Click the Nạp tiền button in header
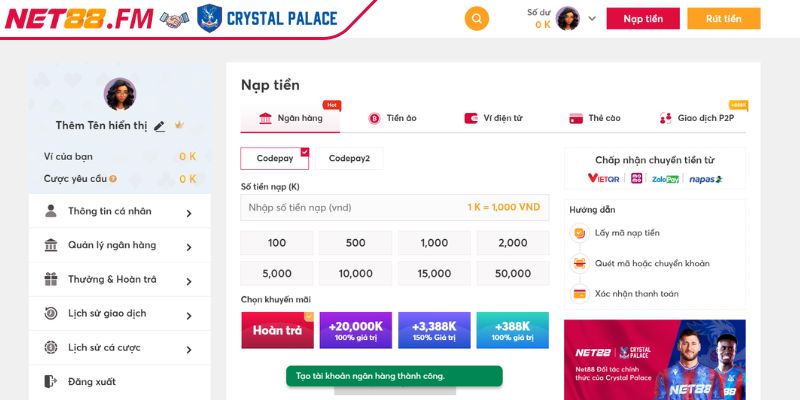The height and width of the screenshot is (400, 800). pos(643,18)
